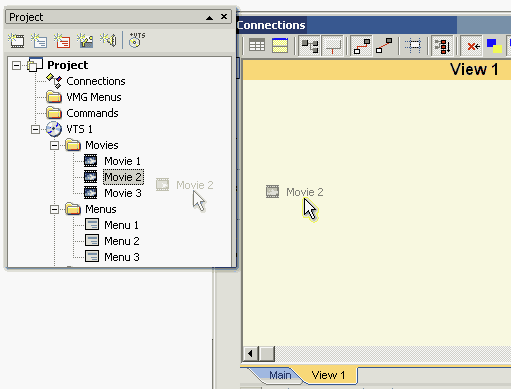Switch to the Main tab
The width and height of the screenshot is (511, 389).
pos(280,375)
